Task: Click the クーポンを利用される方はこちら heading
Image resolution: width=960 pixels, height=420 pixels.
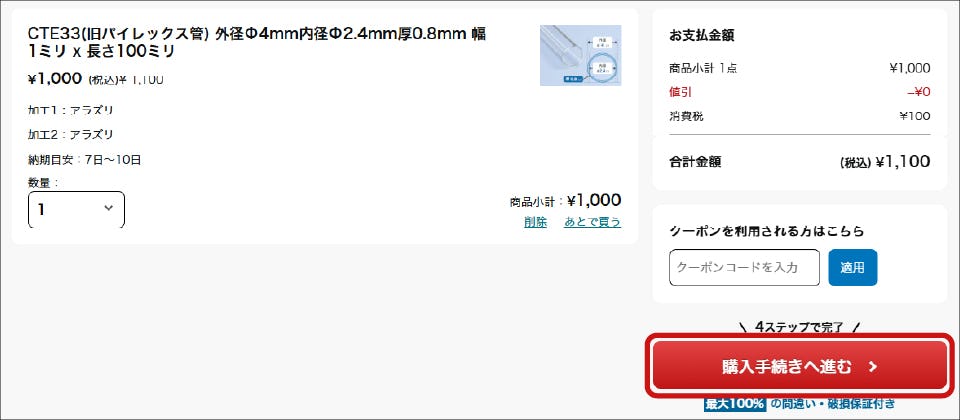Action: (x=767, y=231)
